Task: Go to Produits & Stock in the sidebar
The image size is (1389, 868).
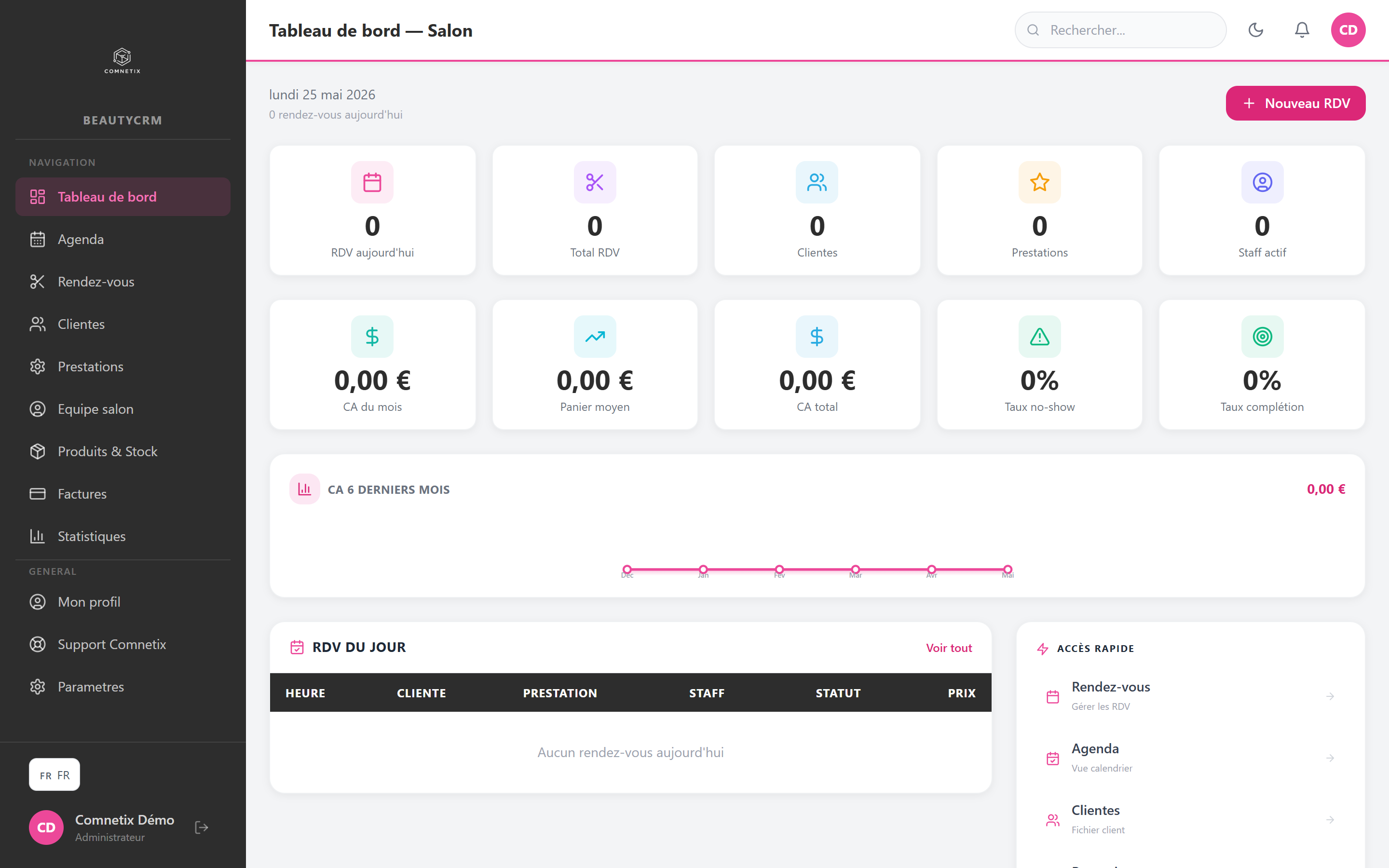Action: 123,451
